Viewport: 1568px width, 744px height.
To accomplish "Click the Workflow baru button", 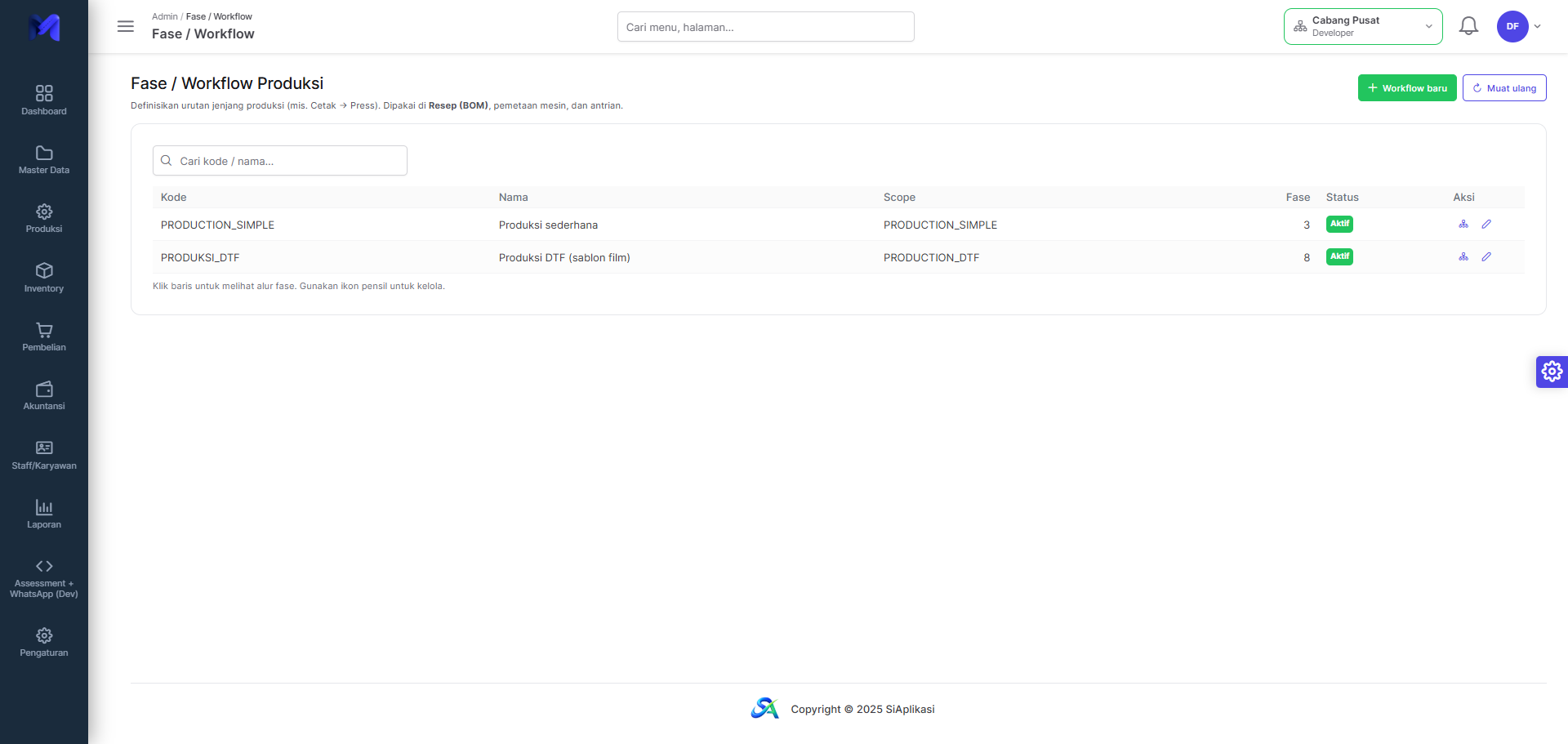I will point(1407,88).
